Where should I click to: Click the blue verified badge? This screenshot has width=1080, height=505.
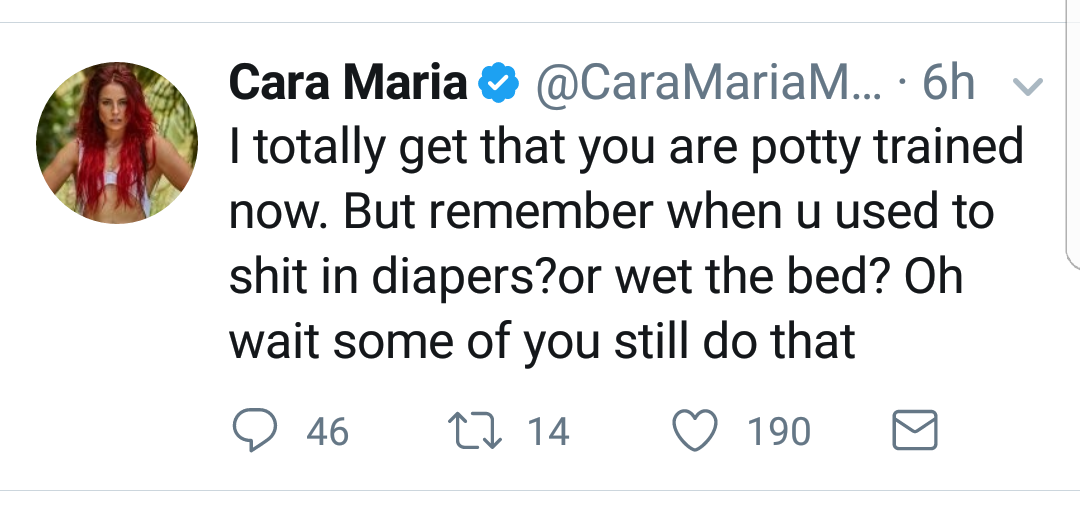(x=499, y=83)
